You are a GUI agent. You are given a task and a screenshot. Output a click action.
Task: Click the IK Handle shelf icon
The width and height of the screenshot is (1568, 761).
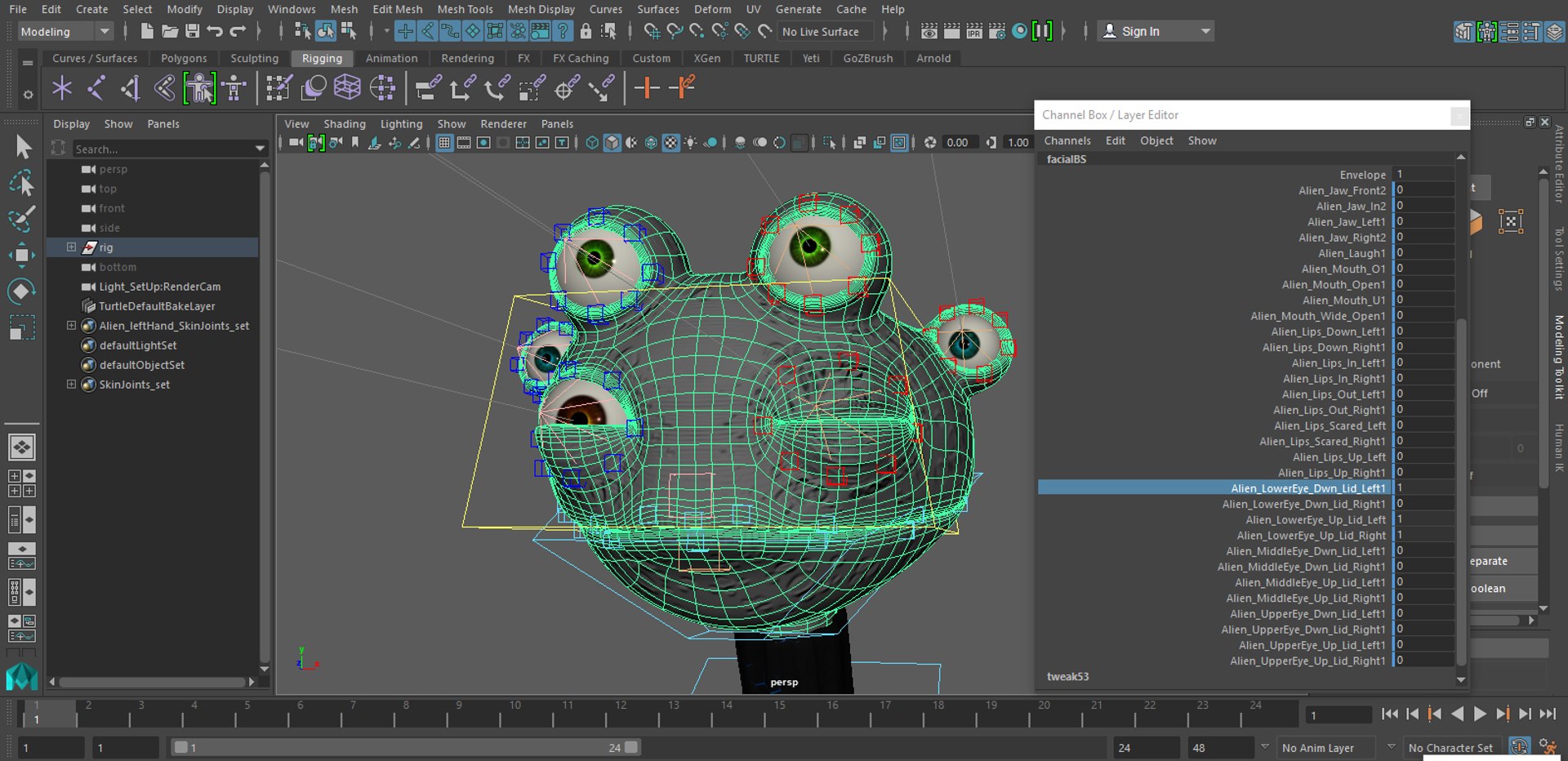pos(131,87)
